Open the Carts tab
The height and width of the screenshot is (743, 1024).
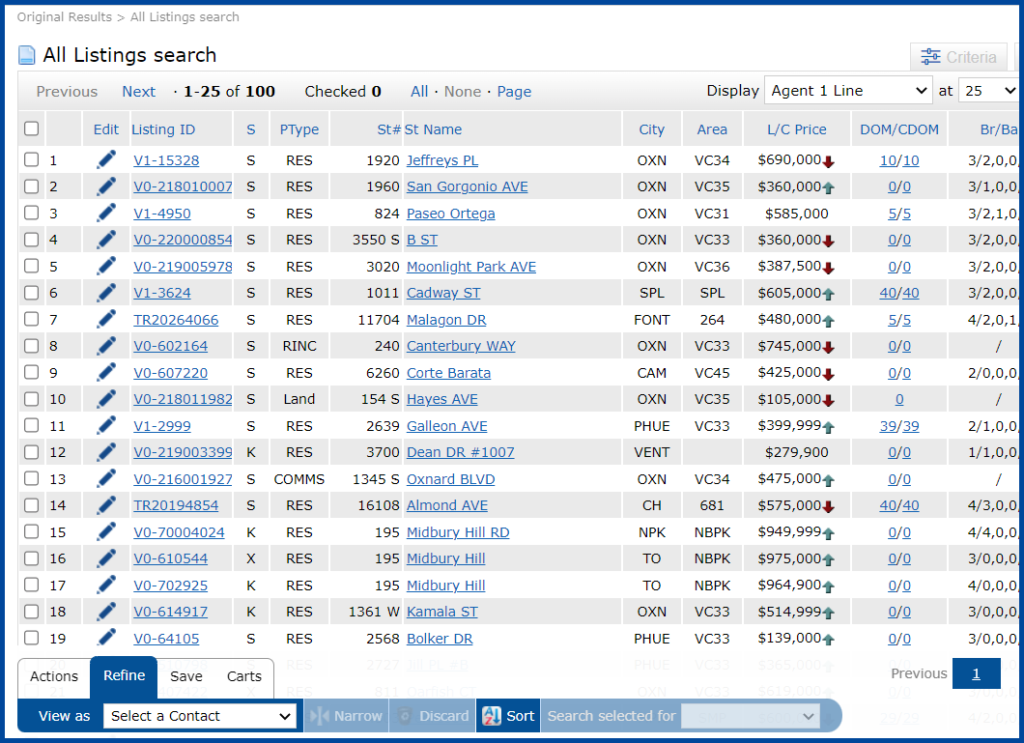pyautogui.click(x=243, y=677)
